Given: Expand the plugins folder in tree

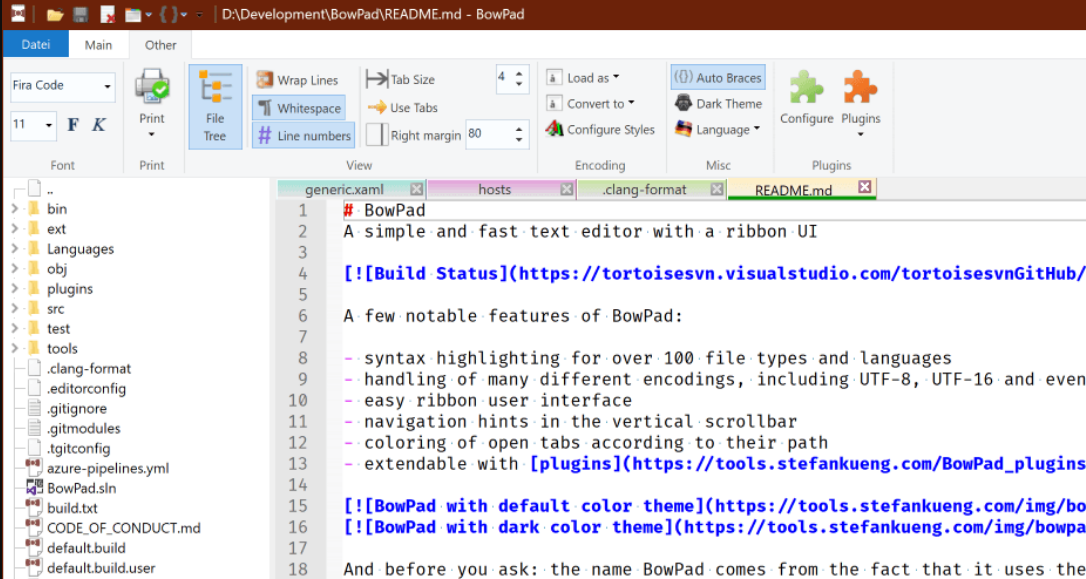Looking at the screenshot, I should coord(15,289).
